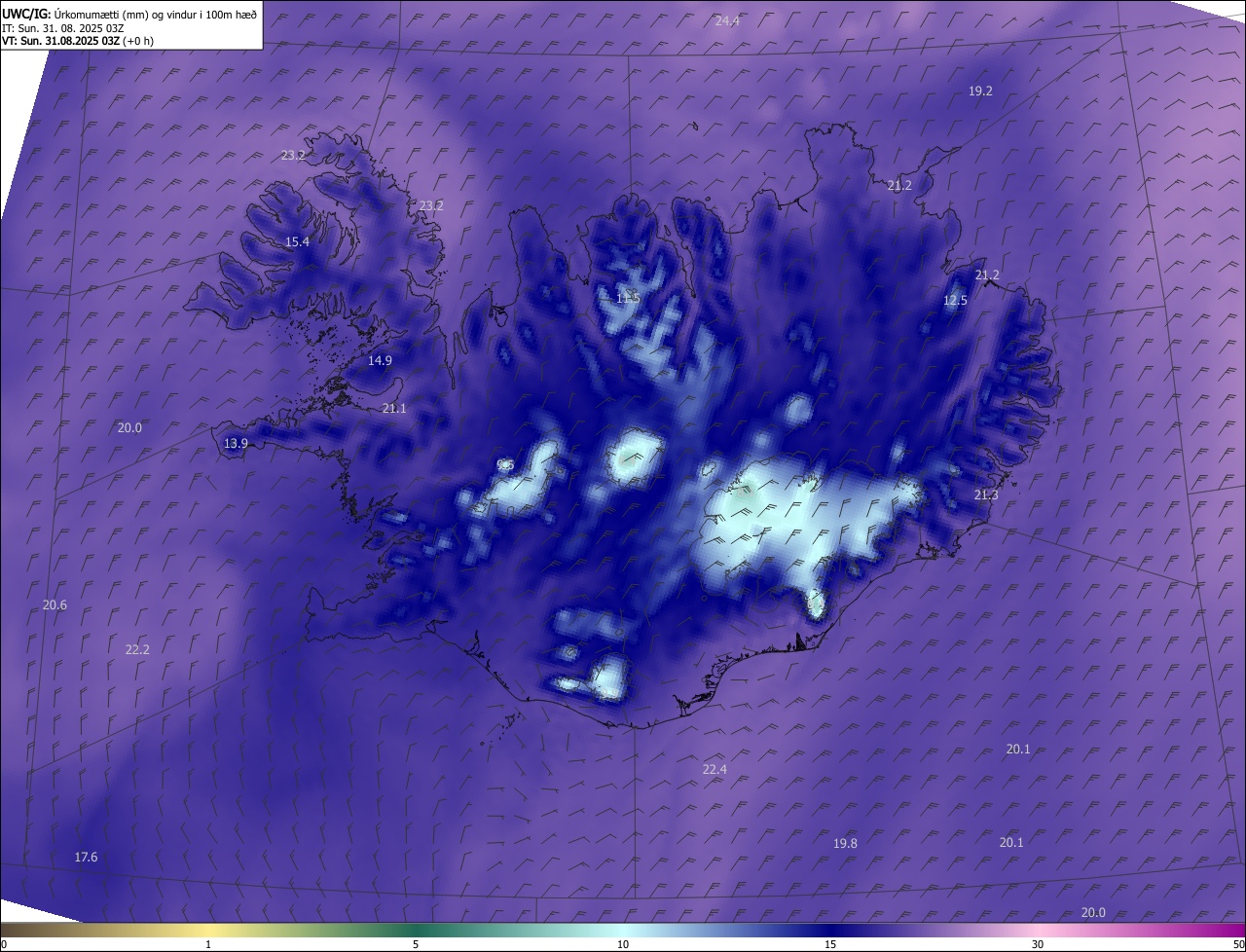This screenshot has height=952, width=1246.
Task: Click the color scale tick label 15
Action: (x=830, y=944)
